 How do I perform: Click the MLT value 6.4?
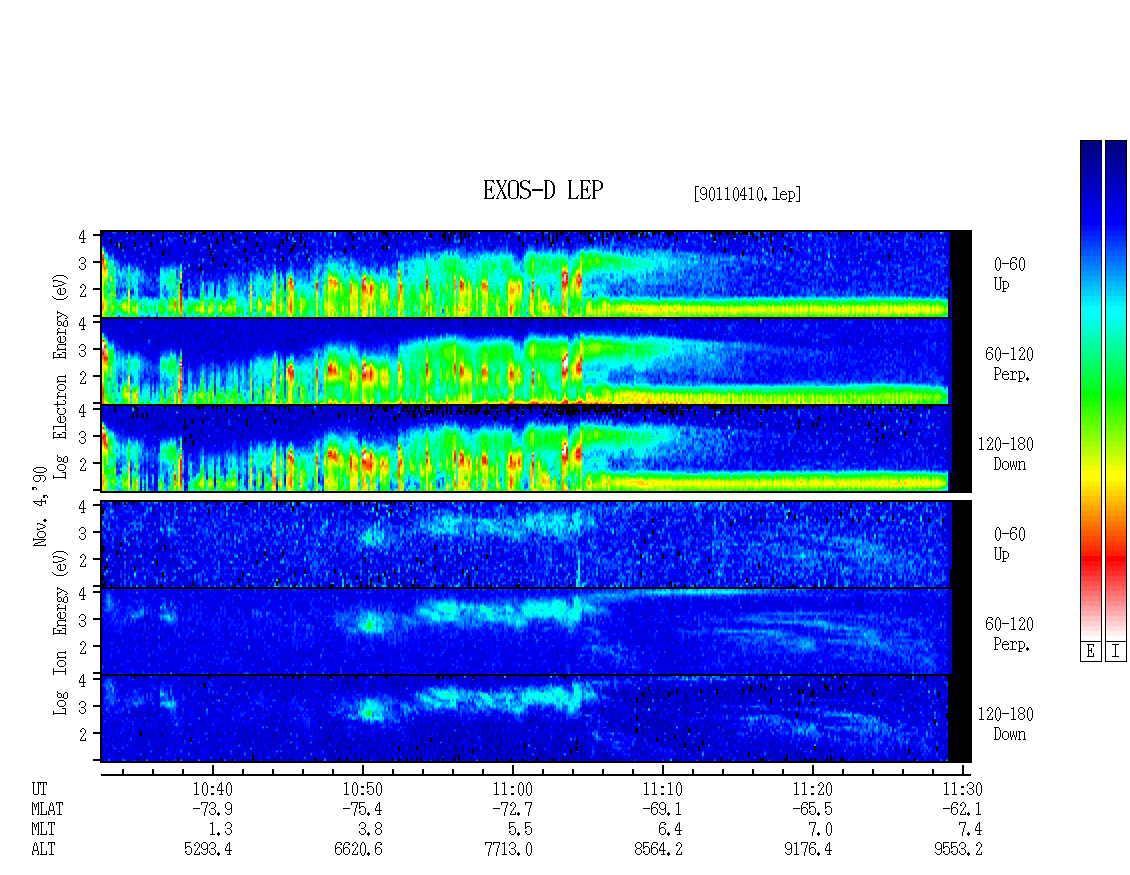[x=672, y=830]
